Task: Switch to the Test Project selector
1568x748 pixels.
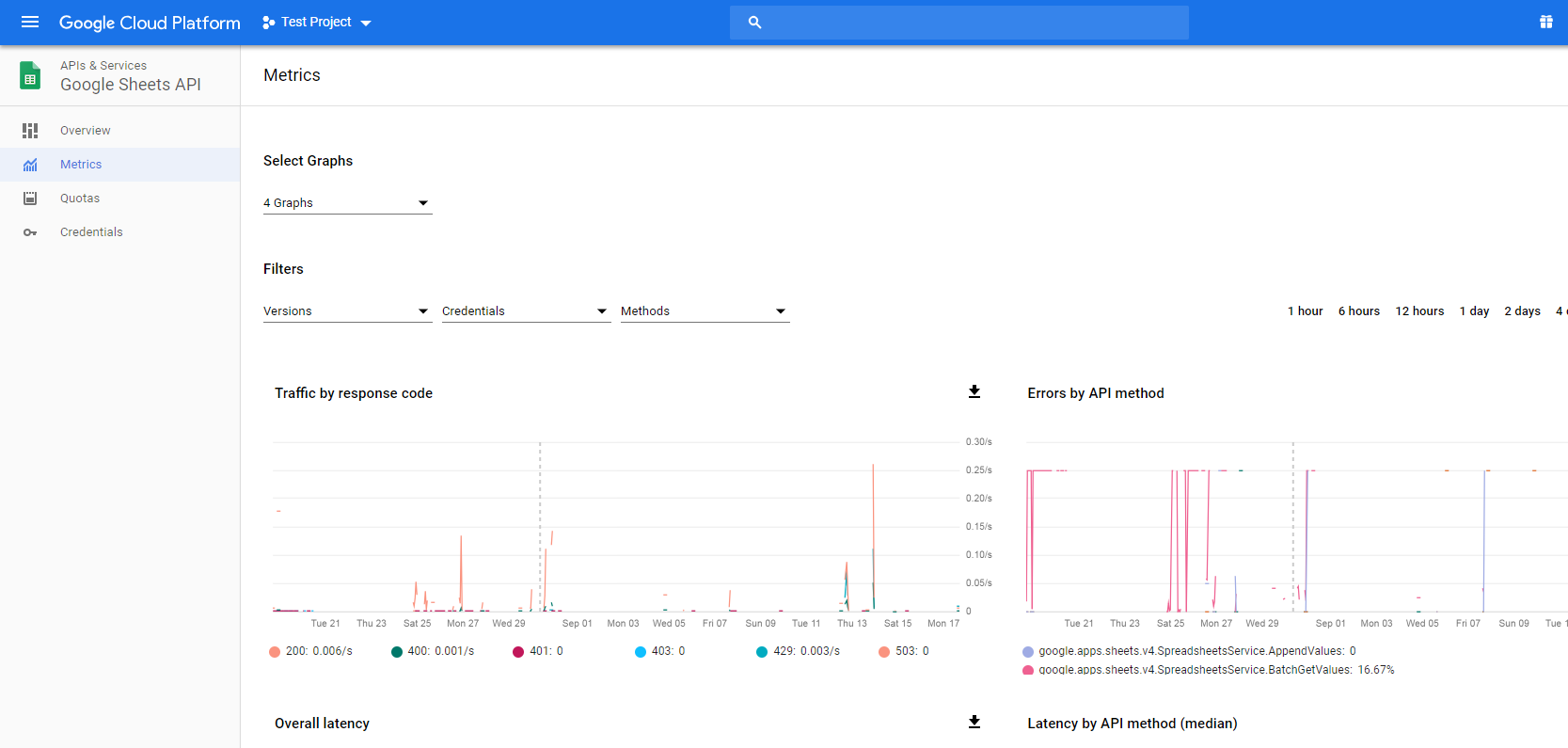Action: coord(317,23)
